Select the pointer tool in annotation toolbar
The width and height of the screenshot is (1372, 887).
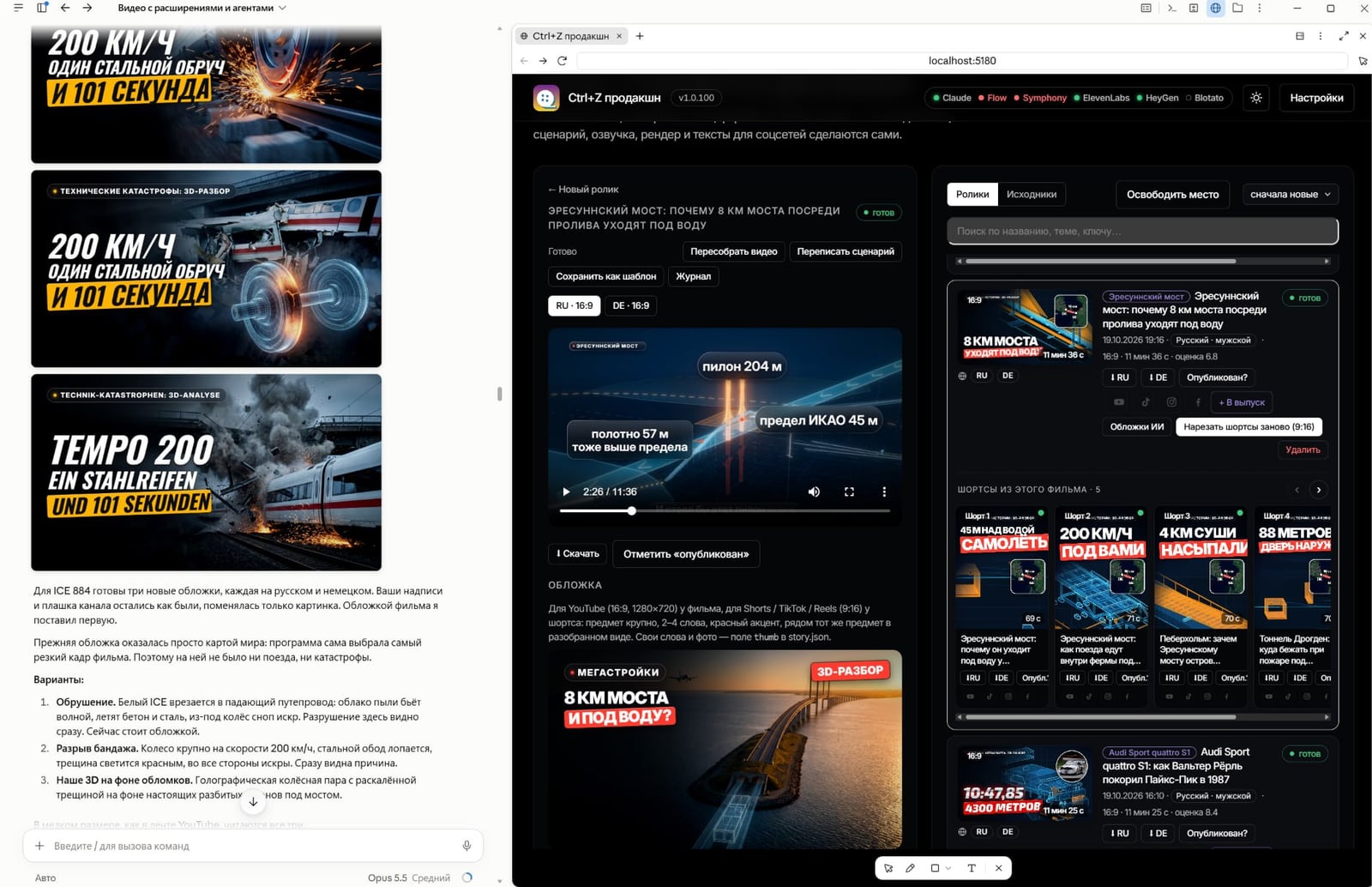coord(888,868)
